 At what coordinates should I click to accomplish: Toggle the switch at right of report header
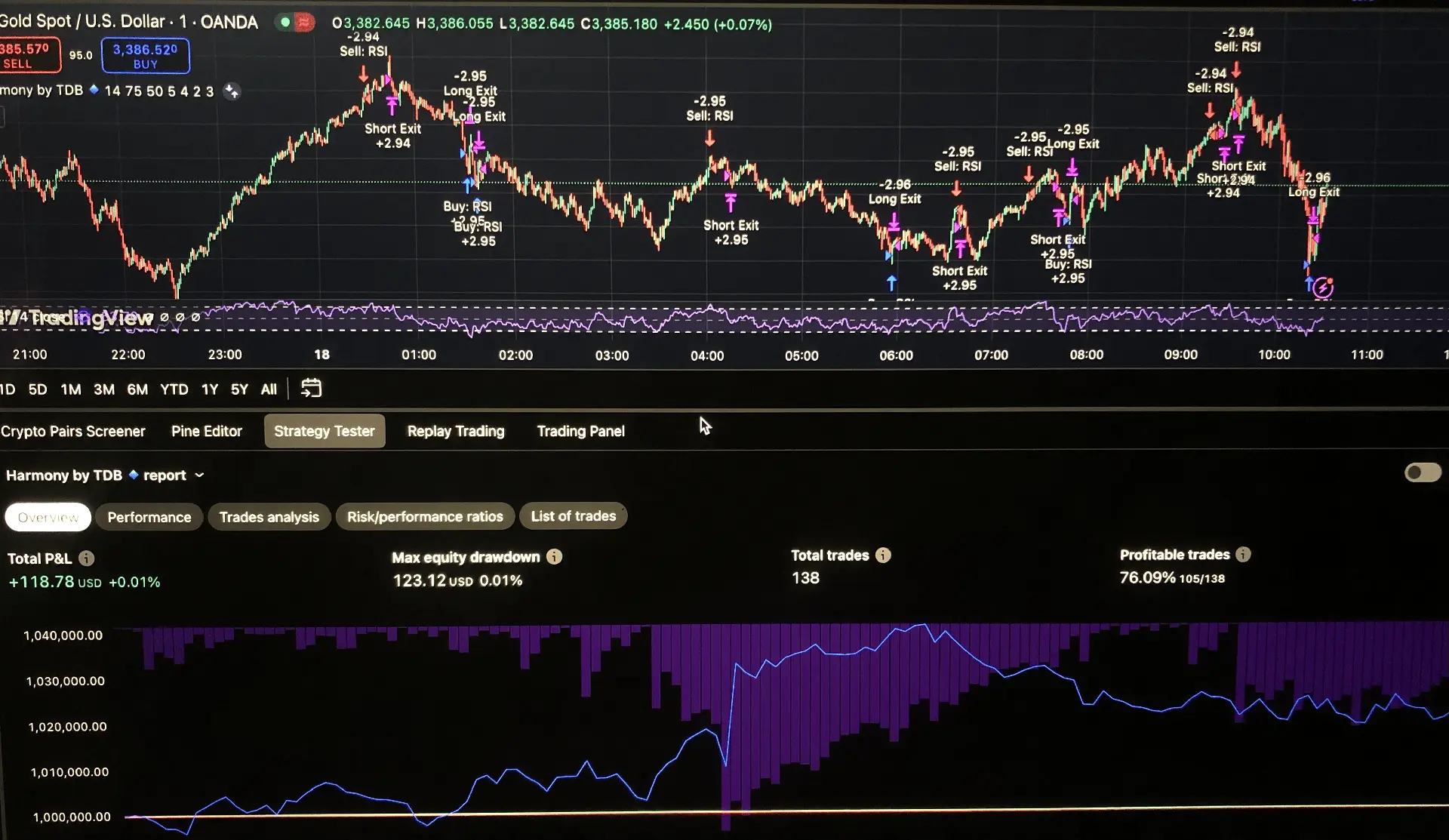click(1423, 472)
